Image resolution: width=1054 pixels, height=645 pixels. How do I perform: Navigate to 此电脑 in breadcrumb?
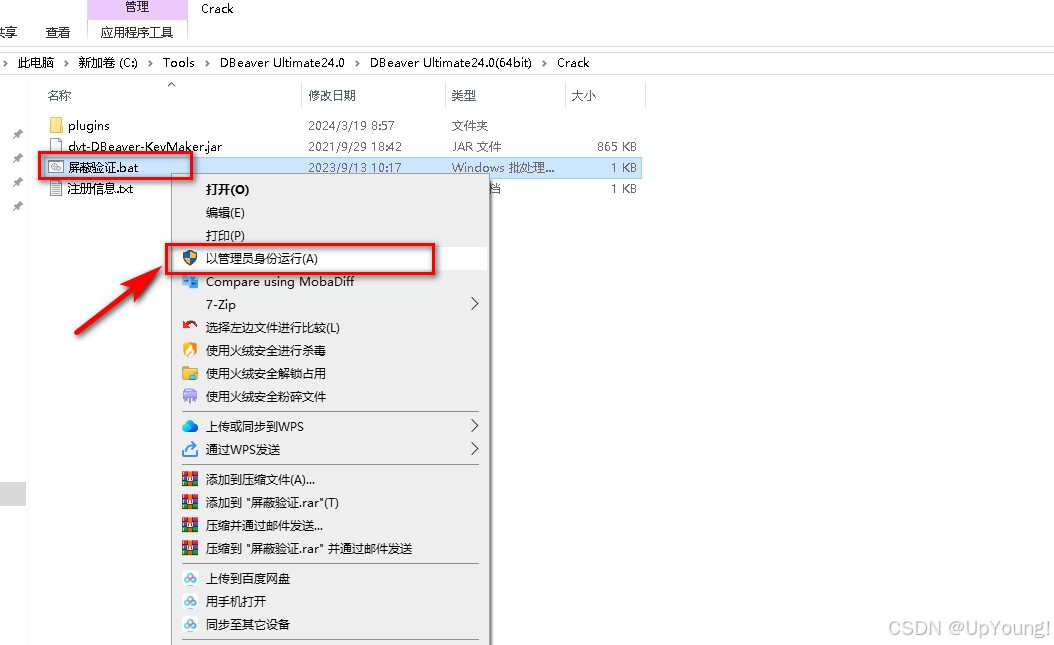pyautogui.click(x=36, y=62)
